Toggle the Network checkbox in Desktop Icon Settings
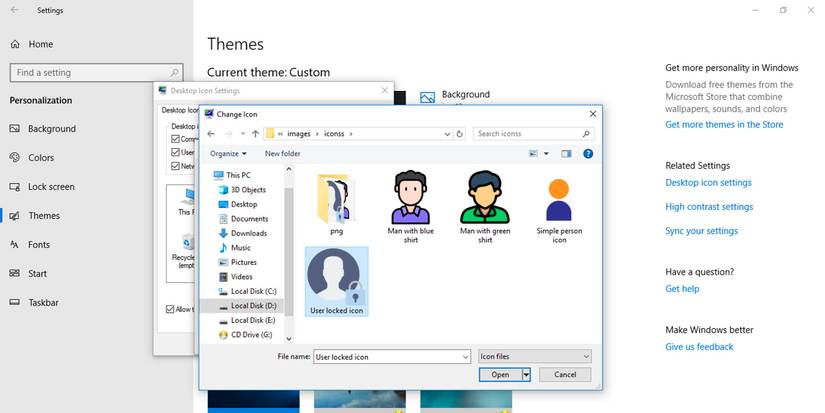Image resolution: width=825 pixels, height=413 pixels. pos(176,166)
